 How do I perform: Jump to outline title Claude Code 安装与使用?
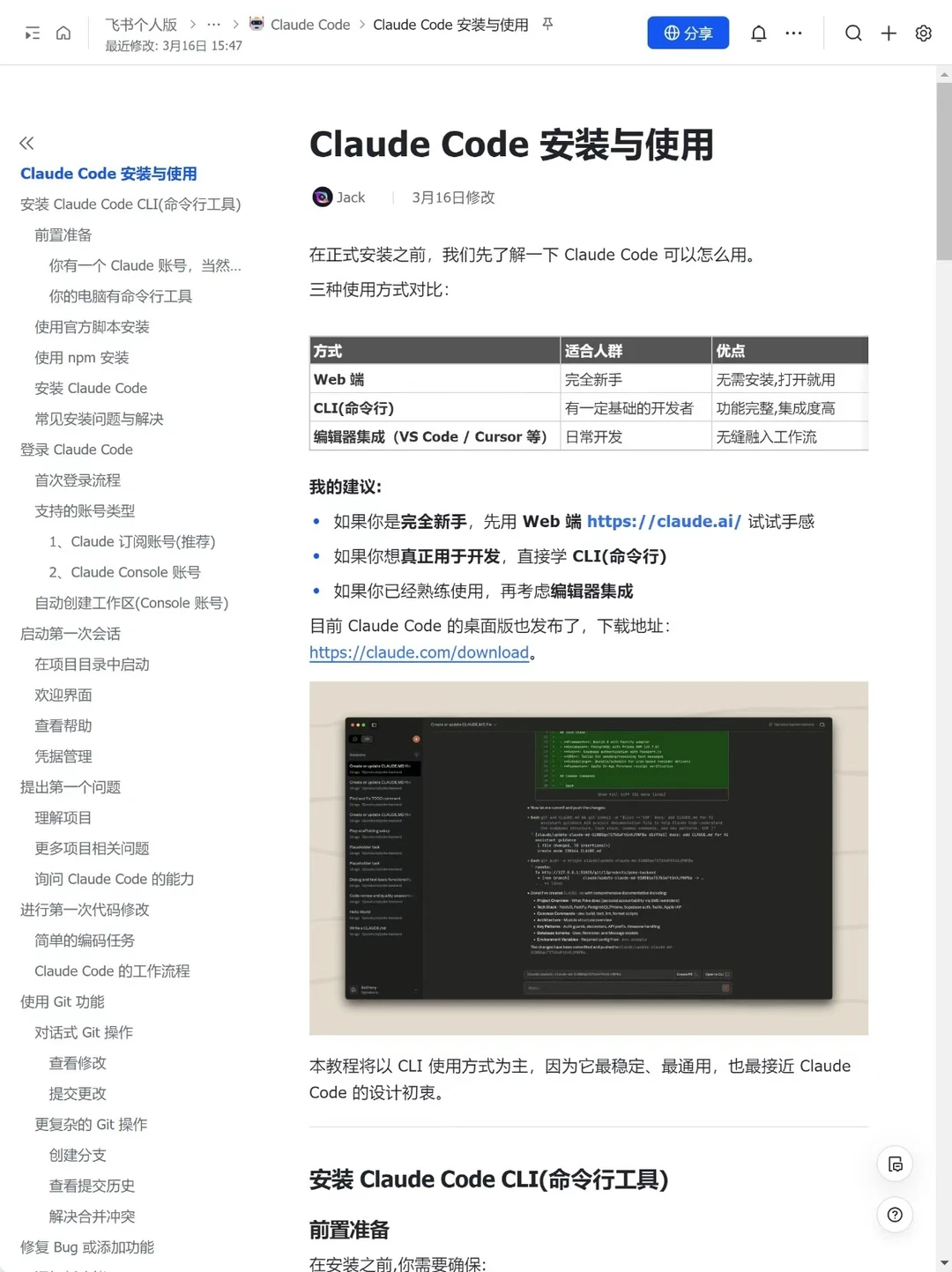108,174
